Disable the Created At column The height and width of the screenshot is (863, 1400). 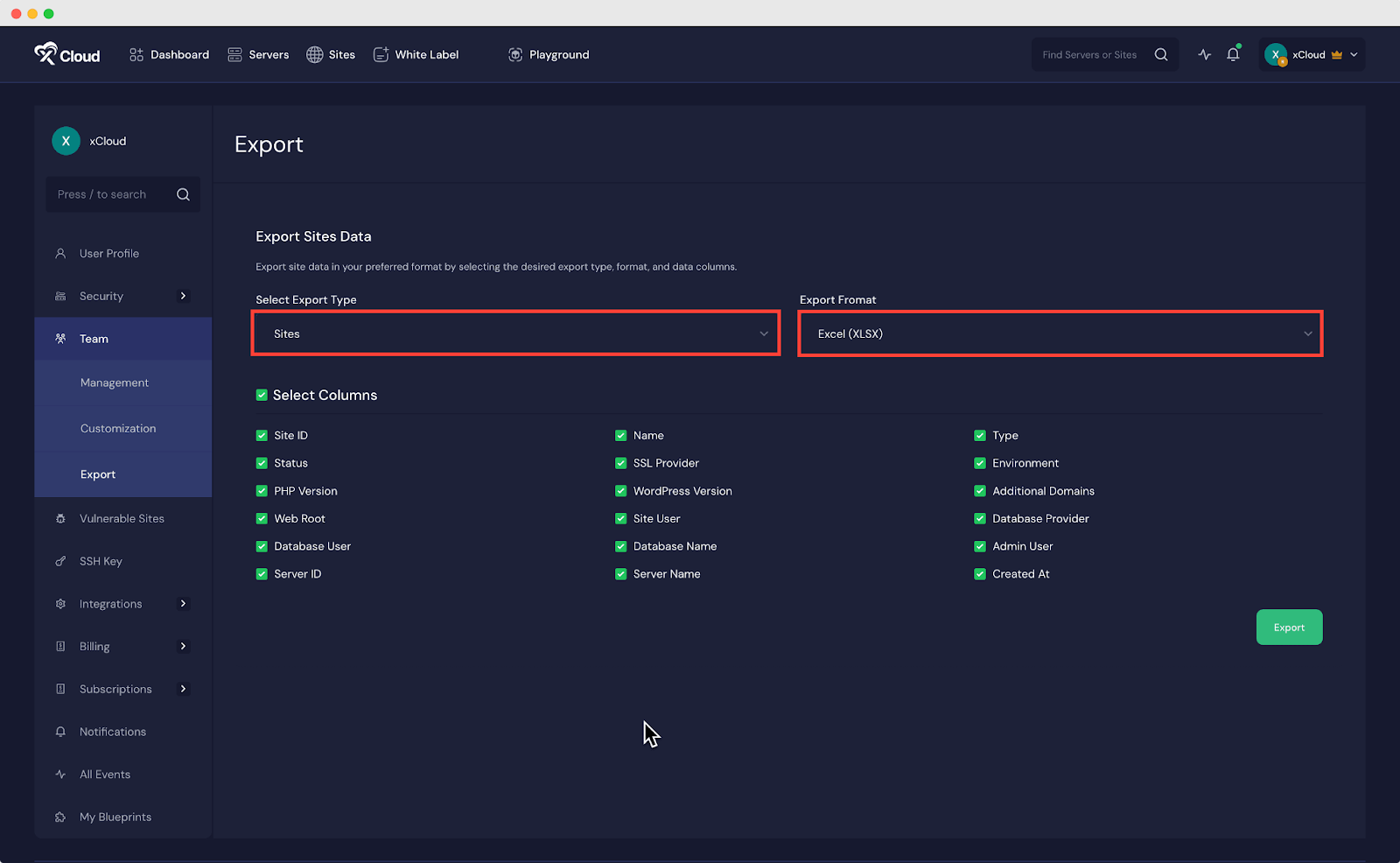[x=979, y=573]
